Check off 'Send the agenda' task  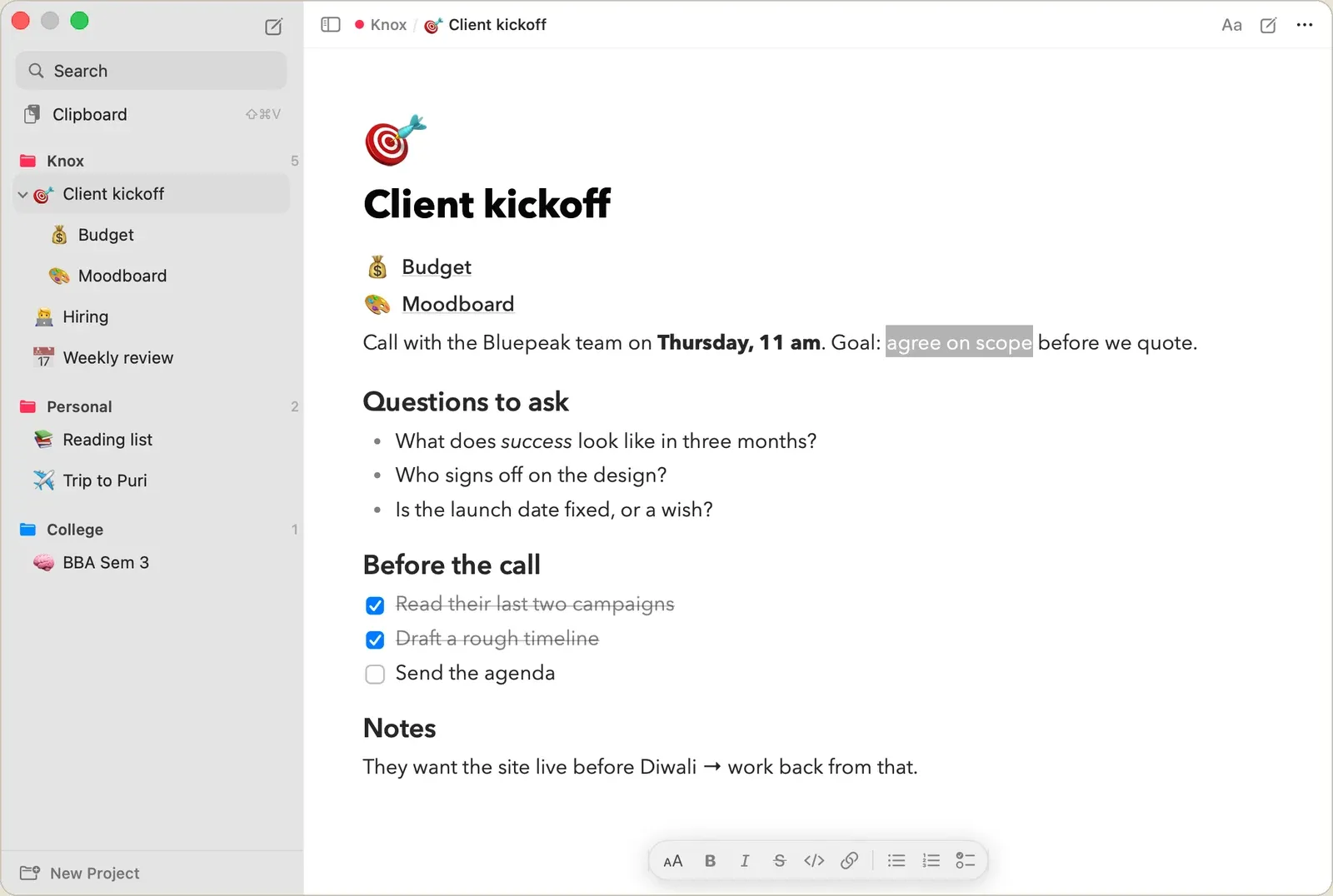pos(375,674)
